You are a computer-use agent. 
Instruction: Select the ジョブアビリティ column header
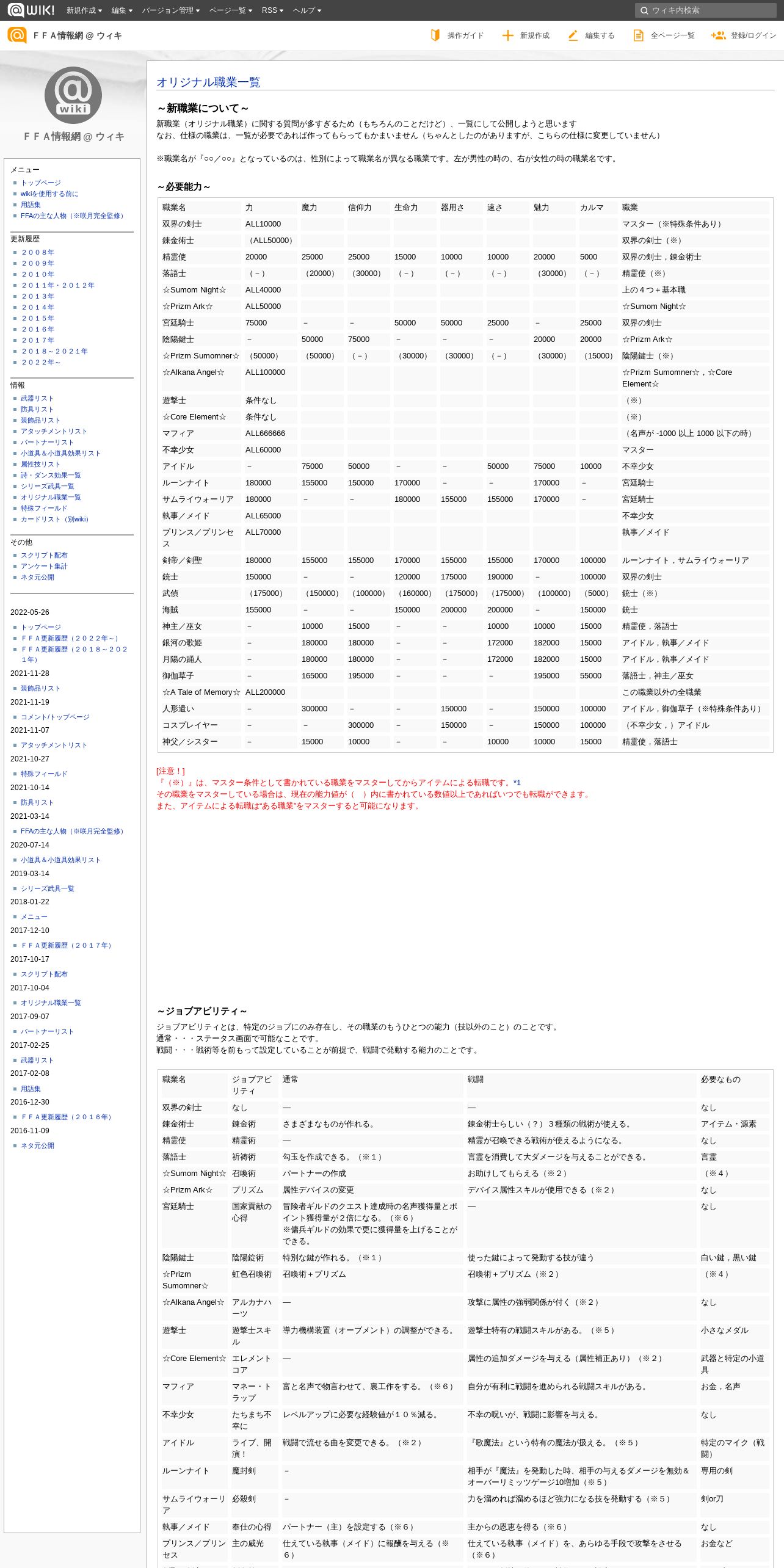(253, 1085)
